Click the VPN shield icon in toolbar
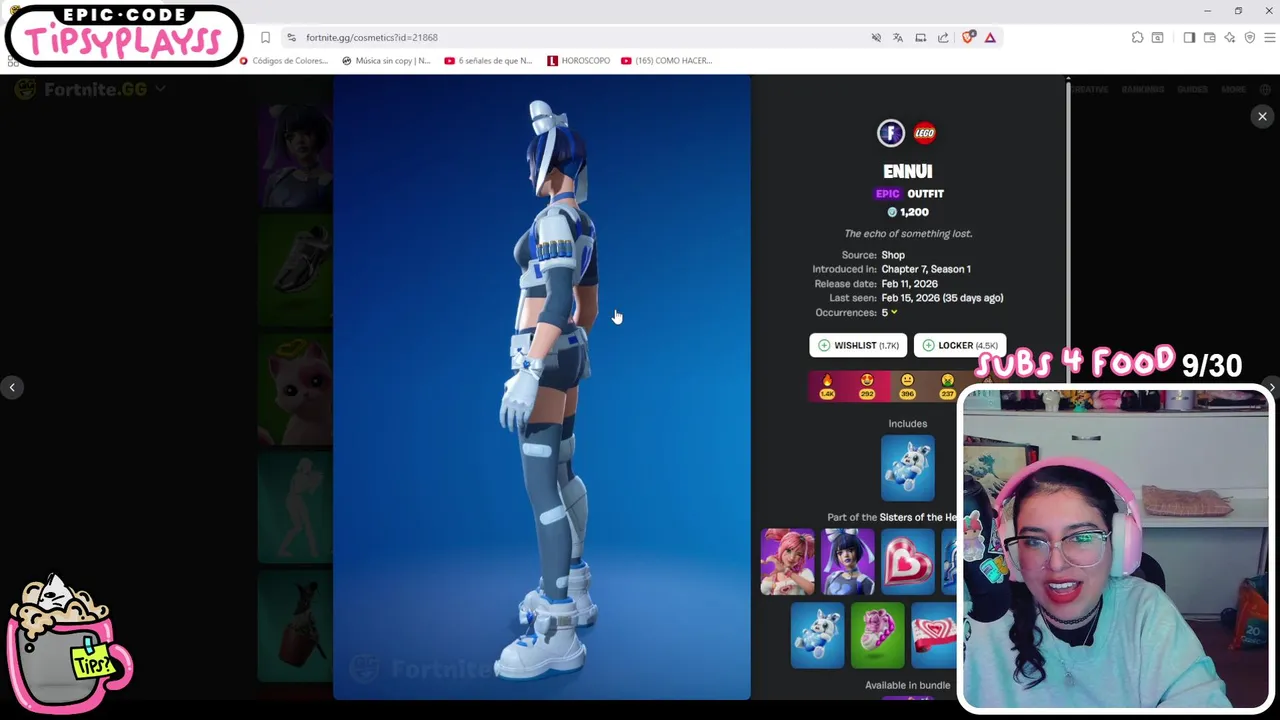 pyautogui.click(x=1250, y=37)
